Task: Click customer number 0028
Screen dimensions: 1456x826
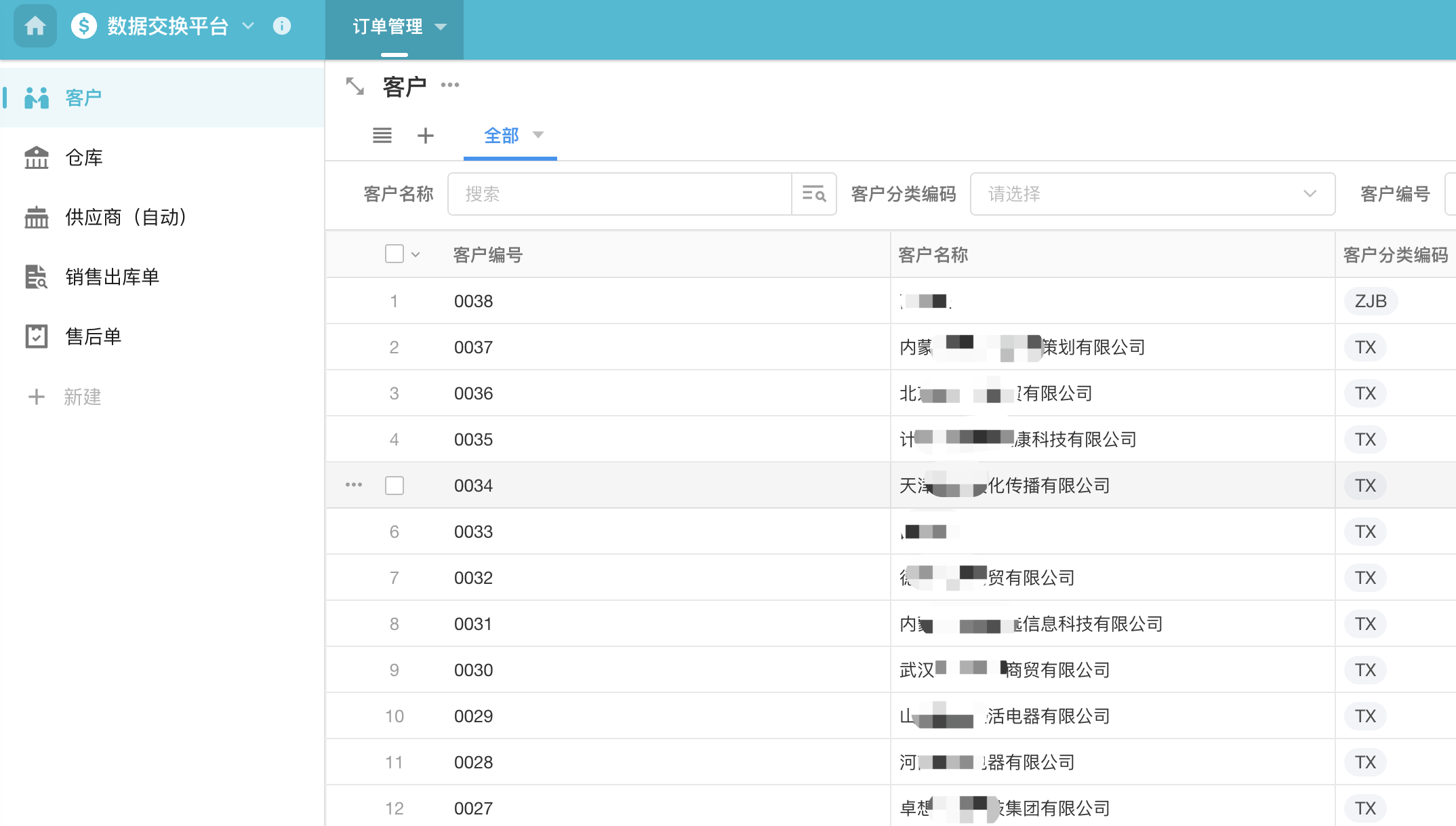Action: tap(473, 762)
